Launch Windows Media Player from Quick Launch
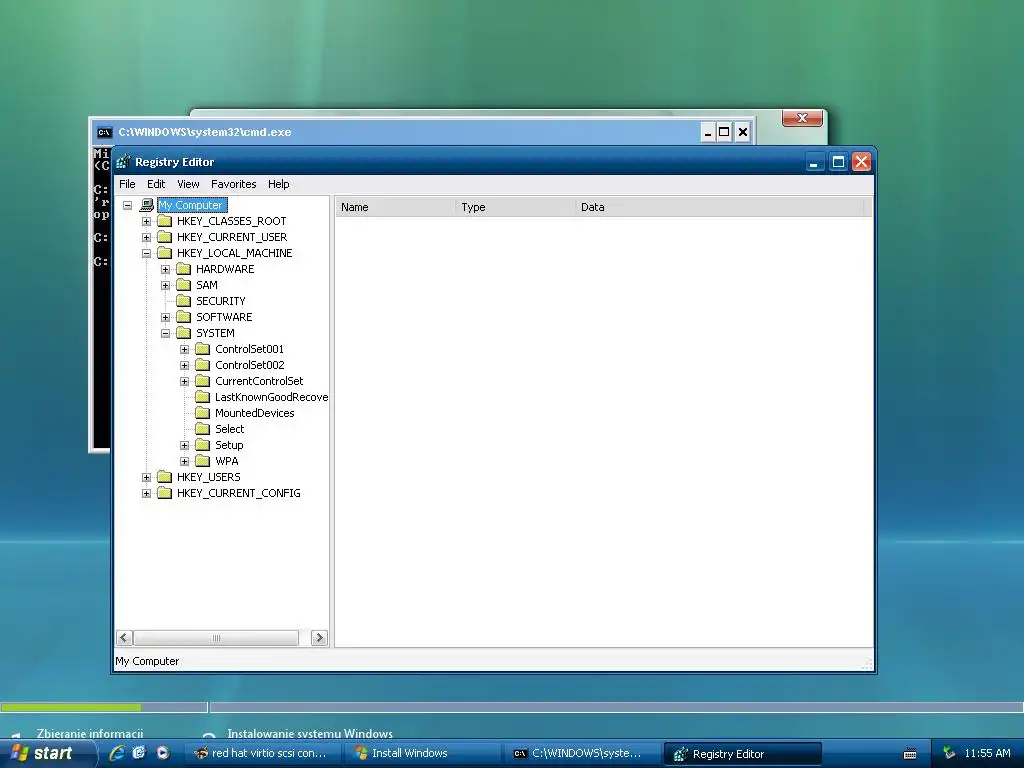This screenshot has width=1024, height=768. pos(163,753)
